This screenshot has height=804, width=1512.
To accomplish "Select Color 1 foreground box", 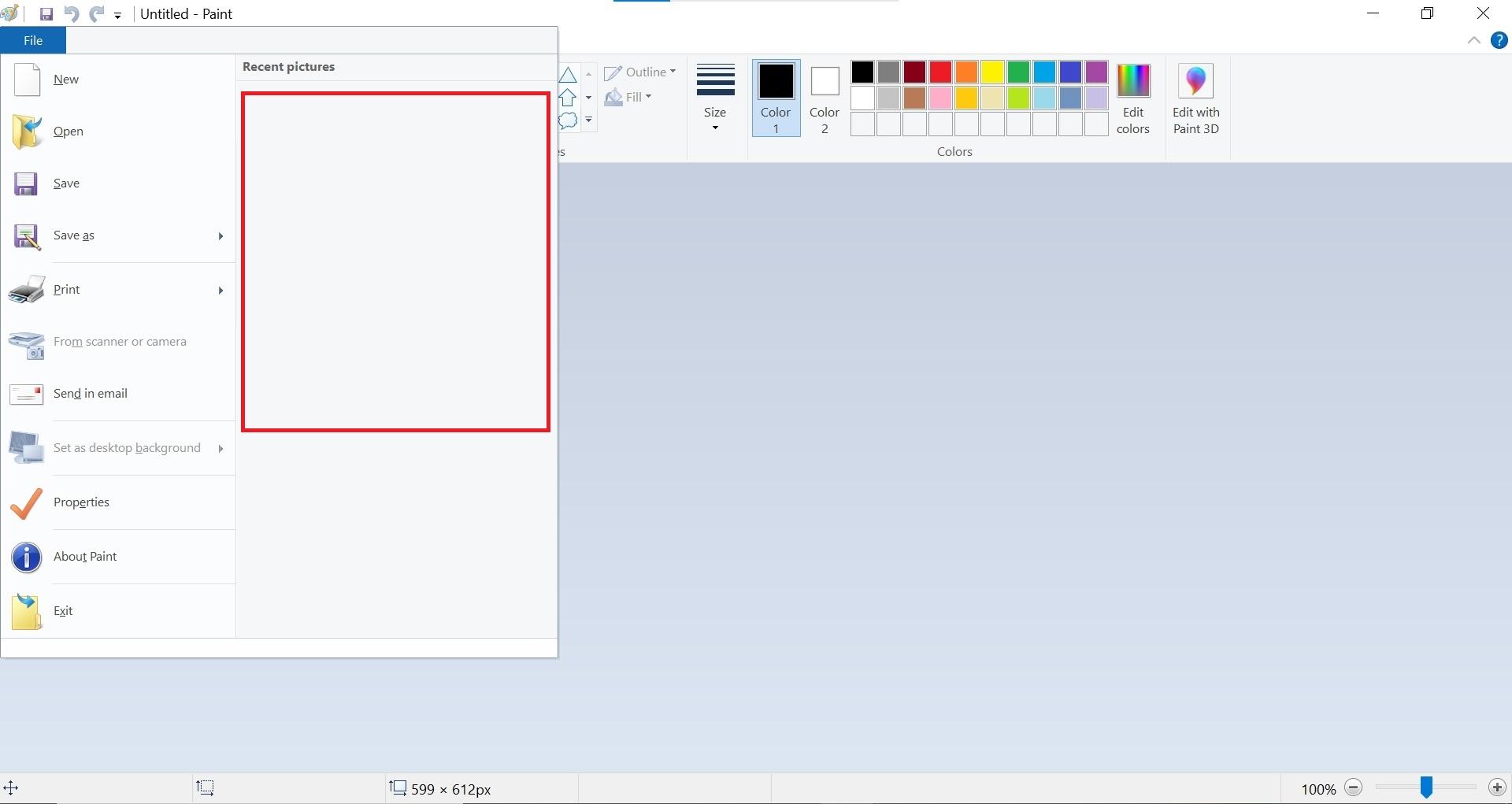I will tap(776, 98).
